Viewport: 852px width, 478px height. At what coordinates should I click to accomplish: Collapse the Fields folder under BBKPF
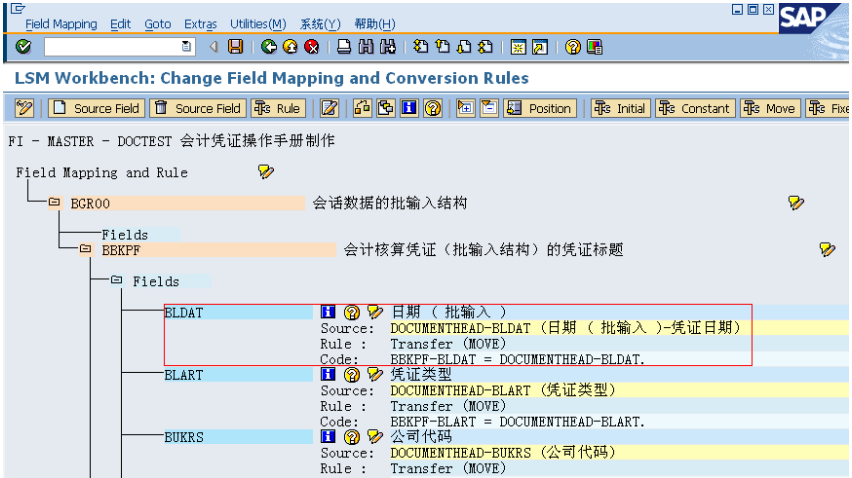pos(116,280)
